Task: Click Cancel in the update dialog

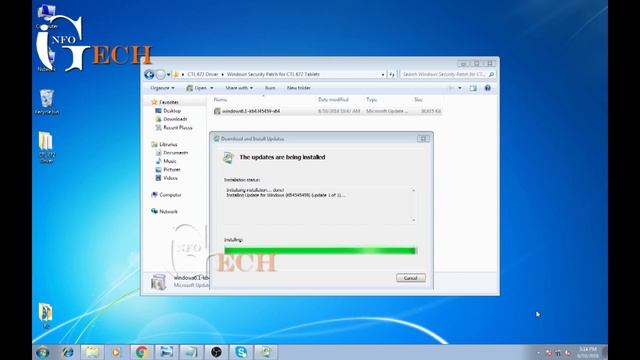Action: pyautogui.click(x=411, y=278)
